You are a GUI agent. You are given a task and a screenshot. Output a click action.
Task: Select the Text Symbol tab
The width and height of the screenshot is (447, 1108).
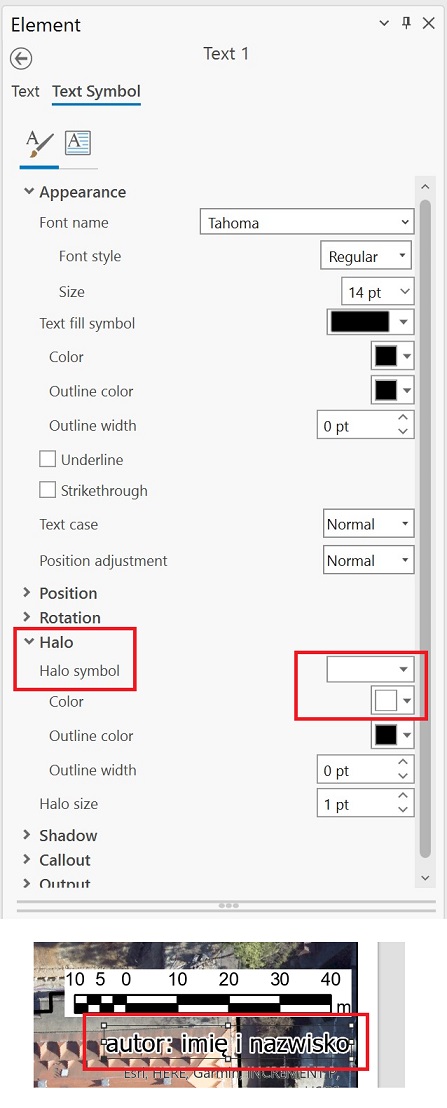coord(97,91)
